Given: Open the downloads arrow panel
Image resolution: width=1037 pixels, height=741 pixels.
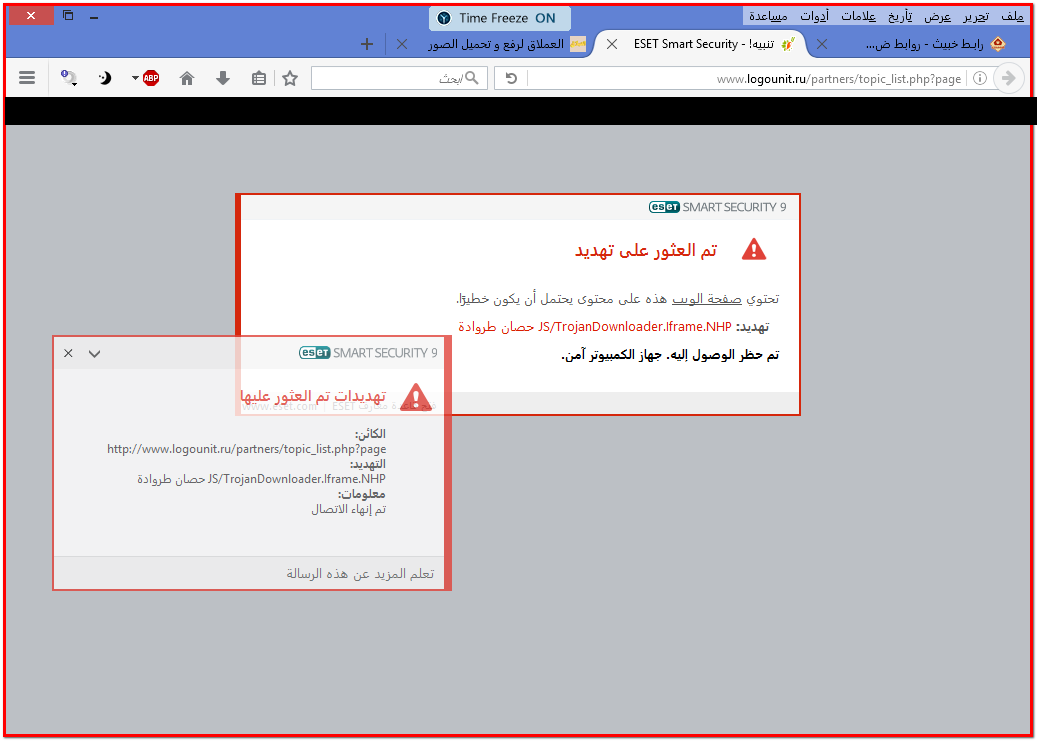Looking at the screenshot, I should (223, 78).
